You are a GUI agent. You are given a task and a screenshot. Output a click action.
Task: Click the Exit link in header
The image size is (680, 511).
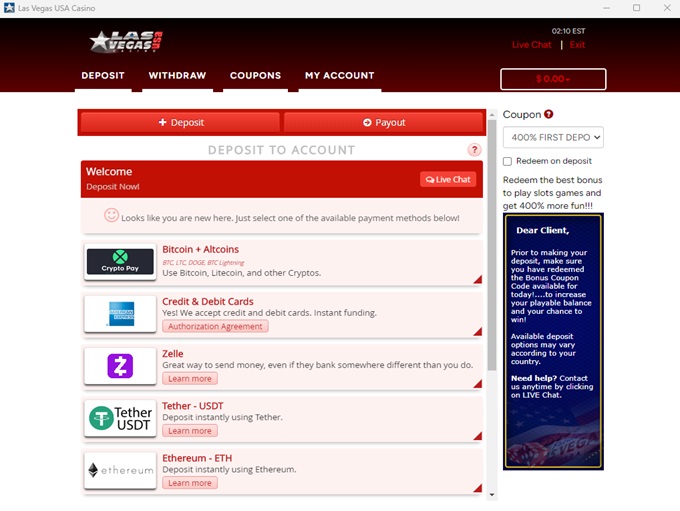coord(577,45)
